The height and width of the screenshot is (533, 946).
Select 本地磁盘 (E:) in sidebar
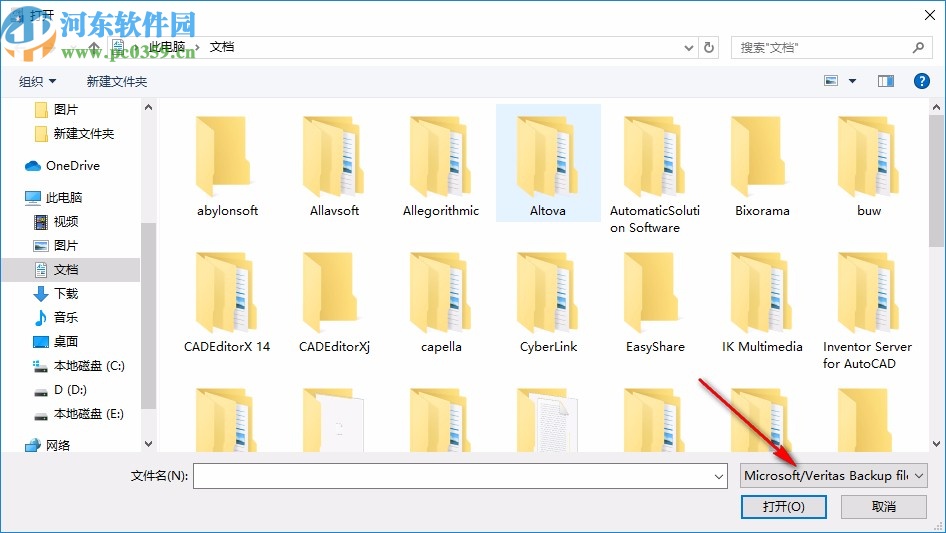click(x=88, y=414)
